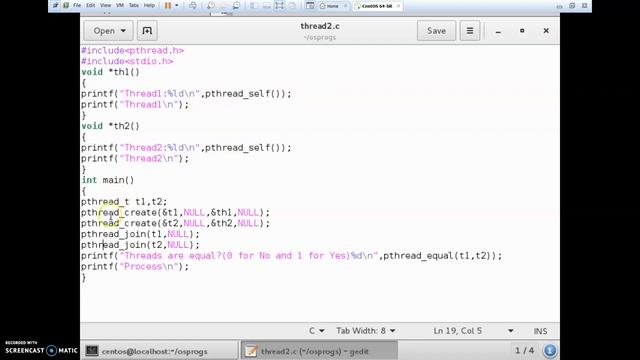Click the pthread_join(t1,NULL); line
The width and height of the screenshot is (640, 360).
(140, 234)
